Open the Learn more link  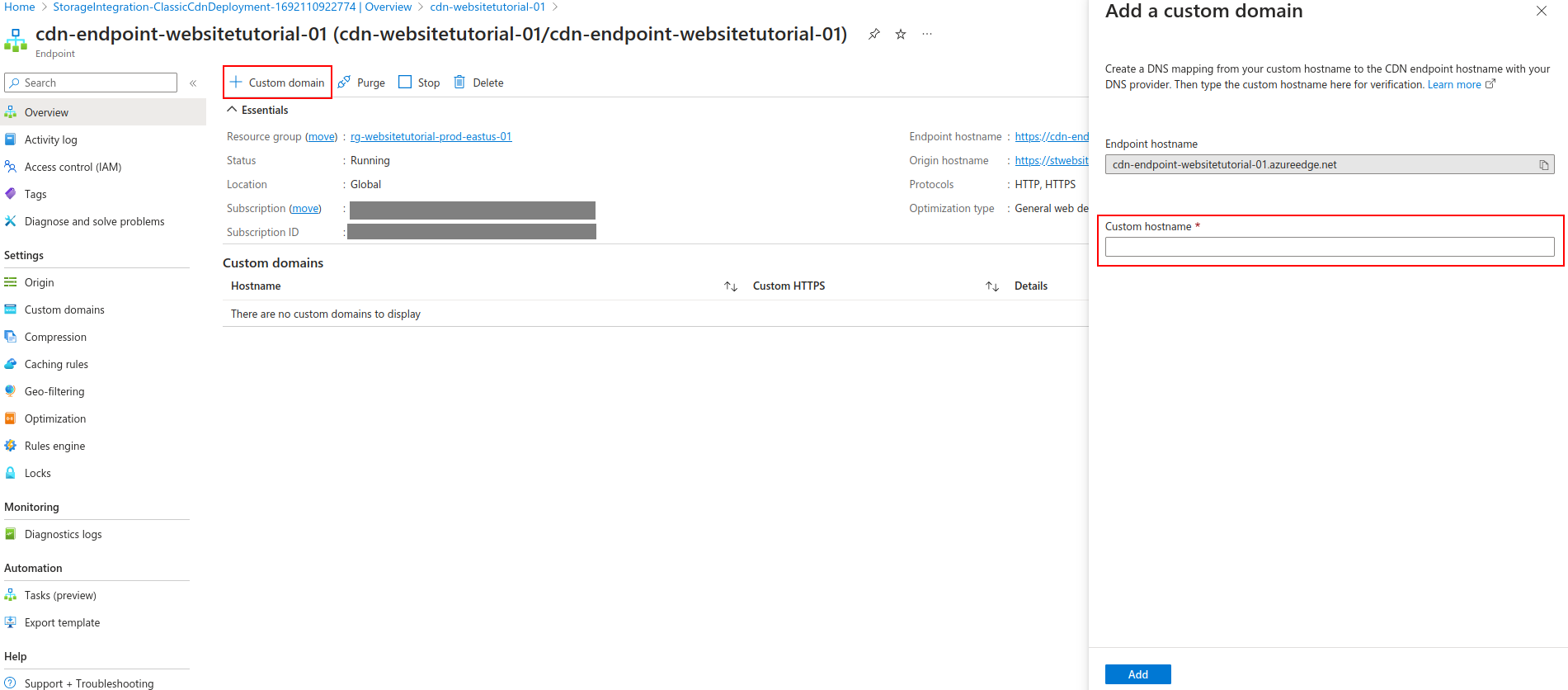click(x=1454, y=84)
